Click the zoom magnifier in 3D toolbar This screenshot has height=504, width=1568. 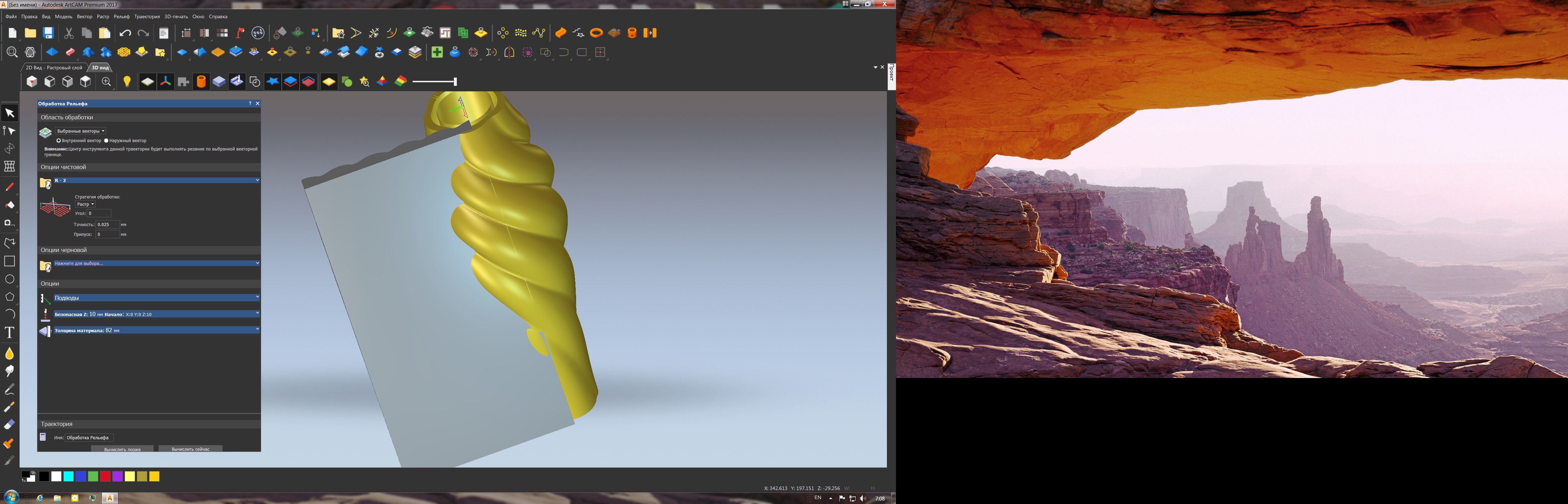tap(106, 82)
